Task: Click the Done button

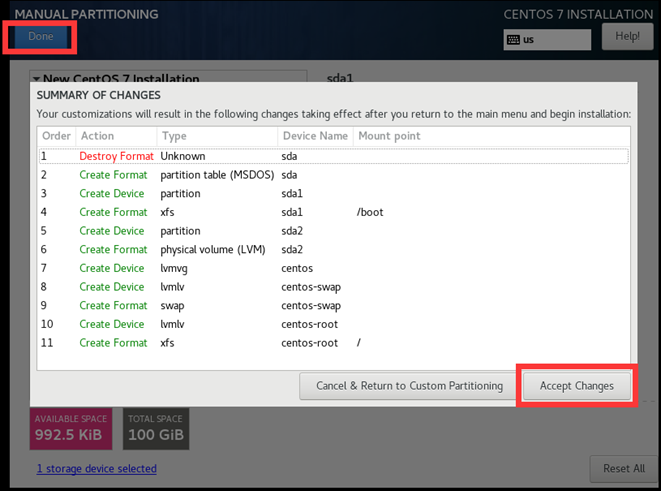Action: (41, 37)
